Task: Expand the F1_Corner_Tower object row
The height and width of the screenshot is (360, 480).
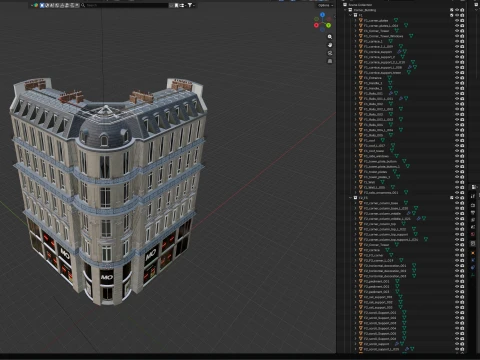Action: [355, 31]
